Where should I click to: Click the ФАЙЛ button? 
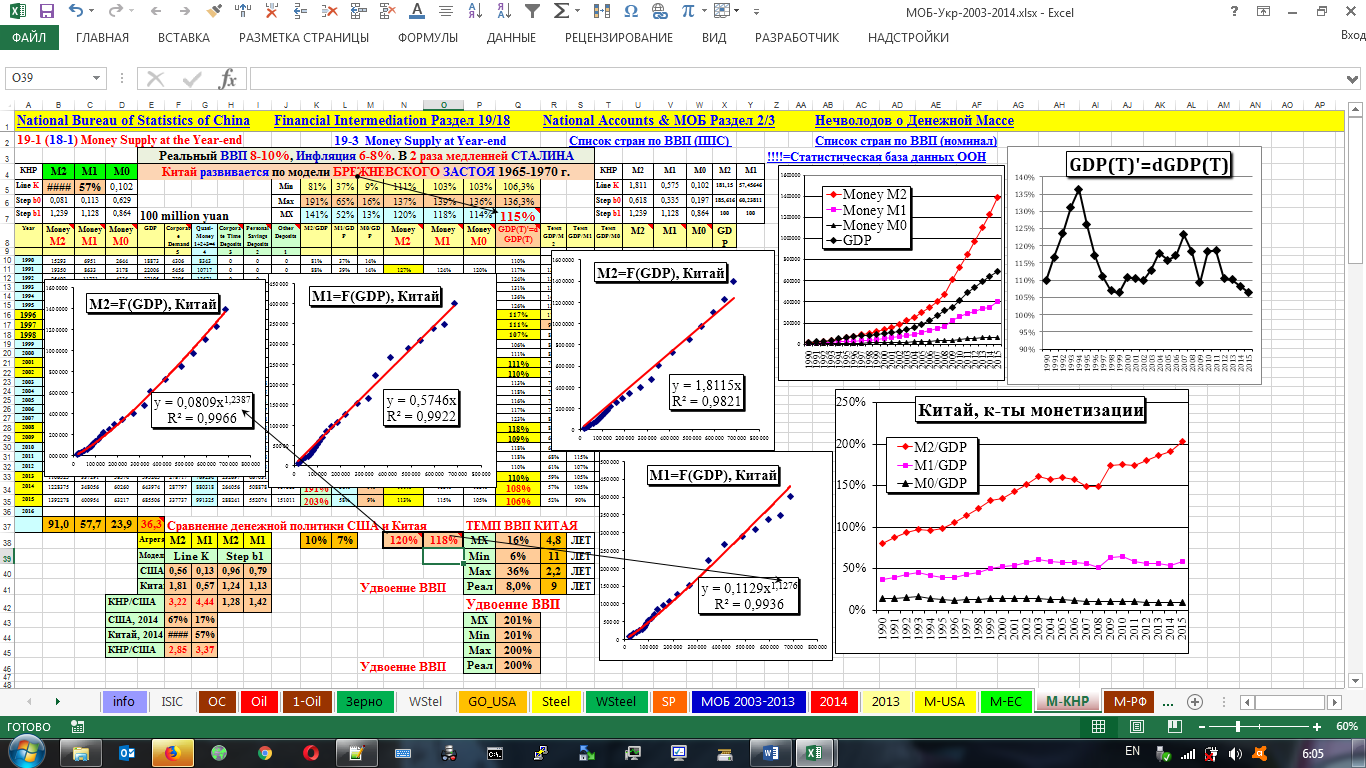tap(29, 38)
